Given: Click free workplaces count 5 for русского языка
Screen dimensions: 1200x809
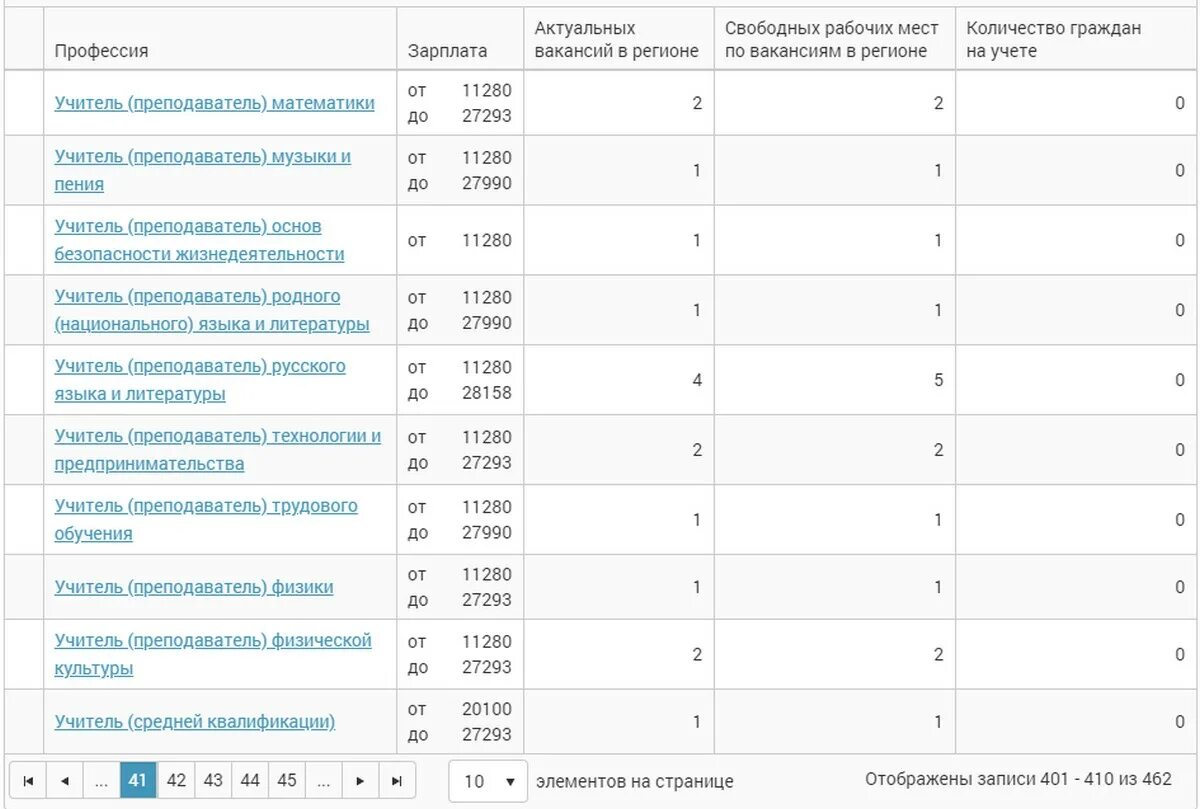Looking at the screenshot, I should (938, 380).
